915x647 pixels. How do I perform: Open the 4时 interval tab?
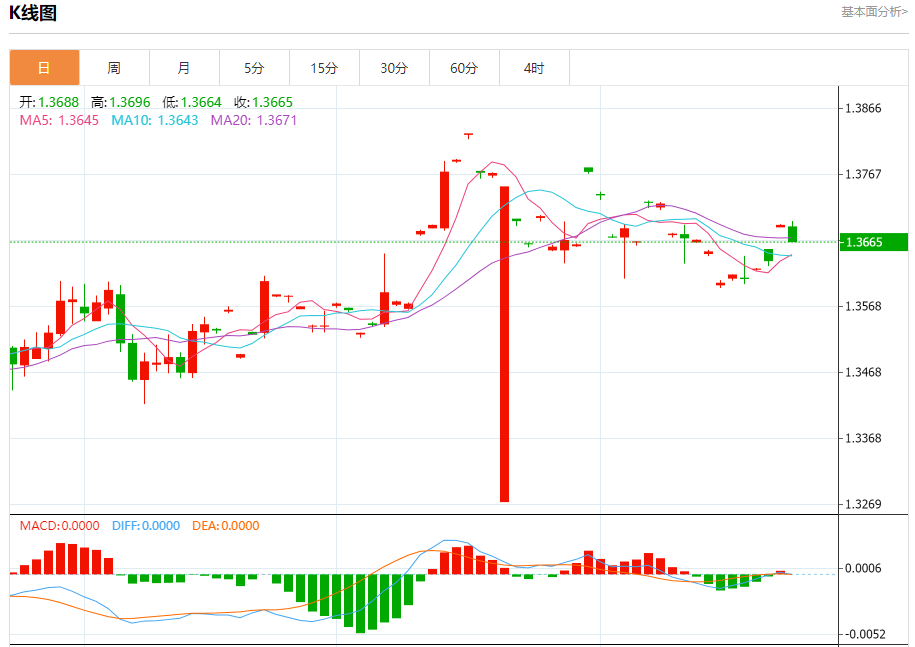(x=535, y=68)
